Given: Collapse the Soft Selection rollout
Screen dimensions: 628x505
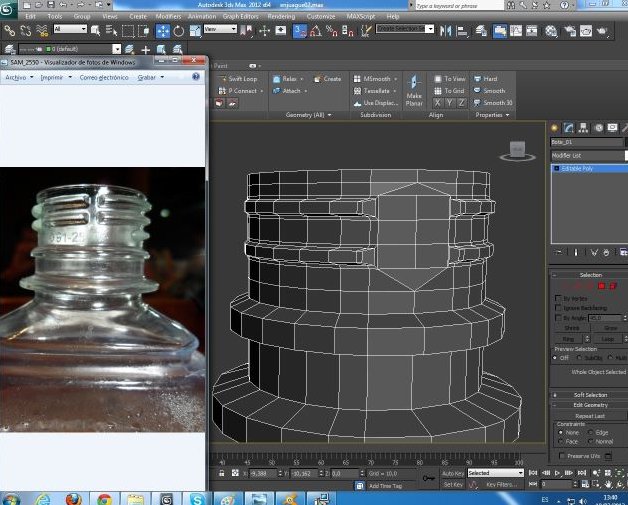Looking at the screenshot, I should pyautogui.click(x=589, y=395).
